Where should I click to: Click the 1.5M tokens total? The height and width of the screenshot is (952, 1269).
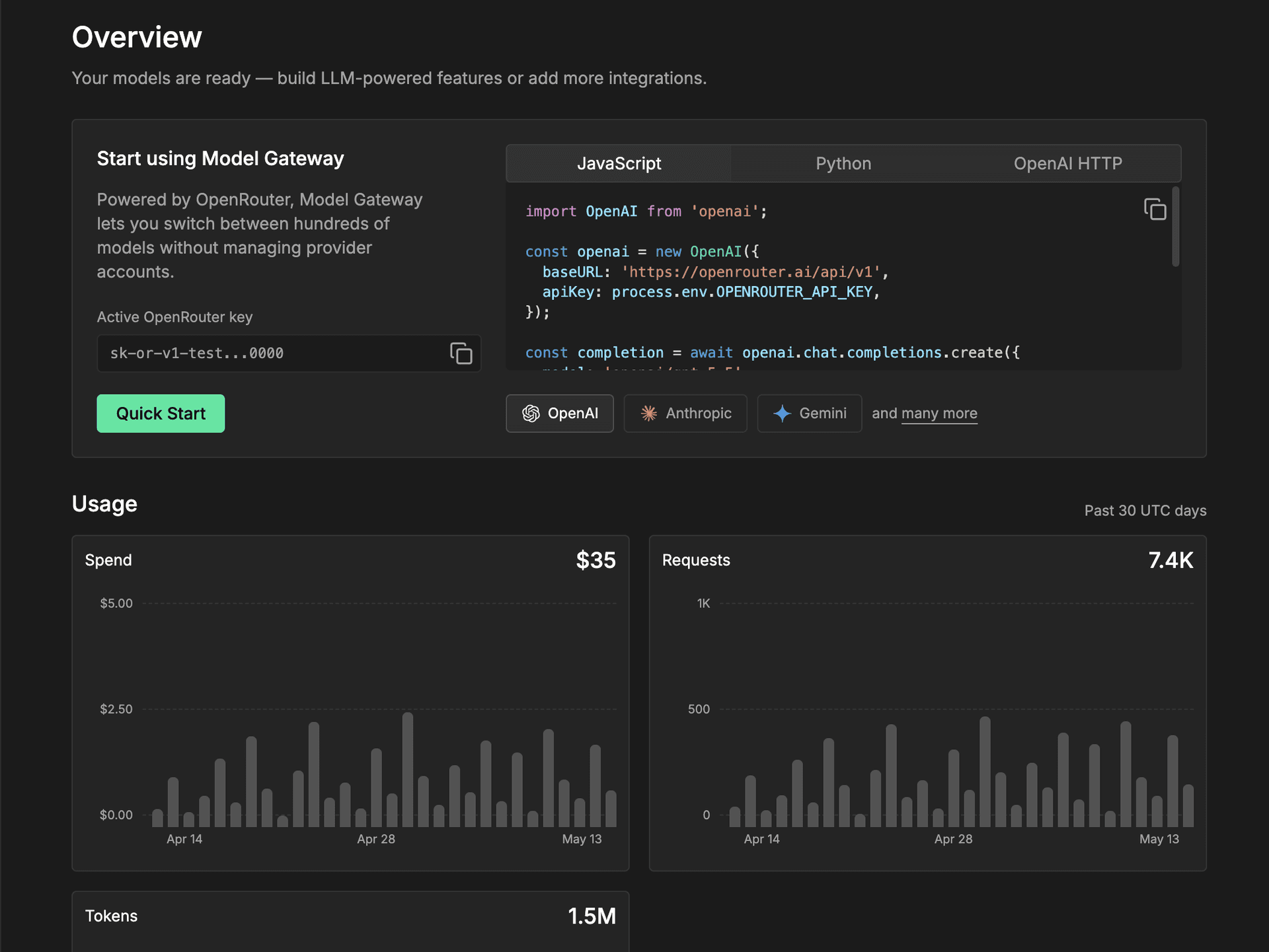point(592,916)
